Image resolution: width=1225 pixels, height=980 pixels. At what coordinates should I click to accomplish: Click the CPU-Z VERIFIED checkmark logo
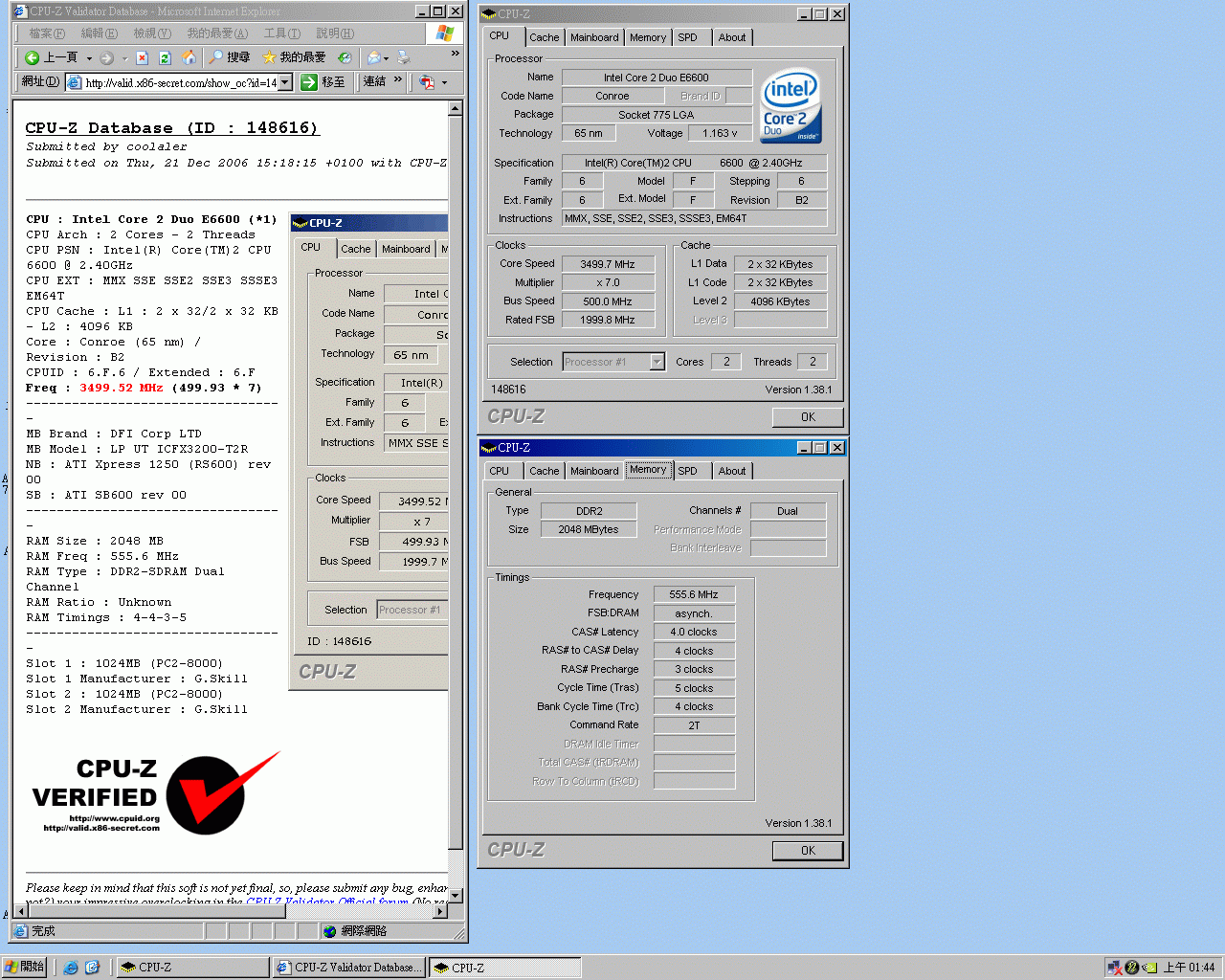(156, 792)
